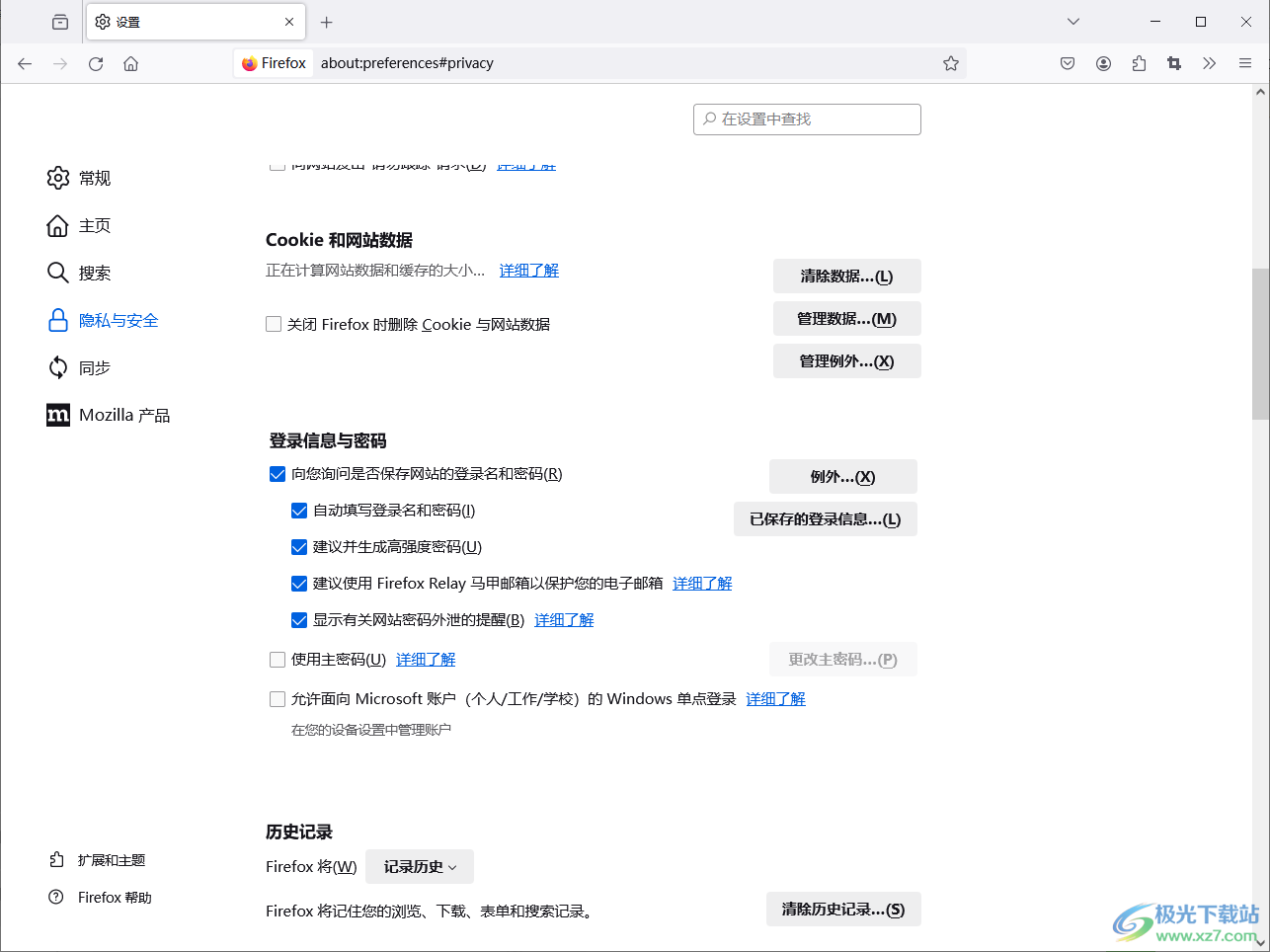Image resolution: width=1270 pixels, height=952 pixels.
Task: Open 详细了解 link for Firefox Relay
Action: pos(702,584)
